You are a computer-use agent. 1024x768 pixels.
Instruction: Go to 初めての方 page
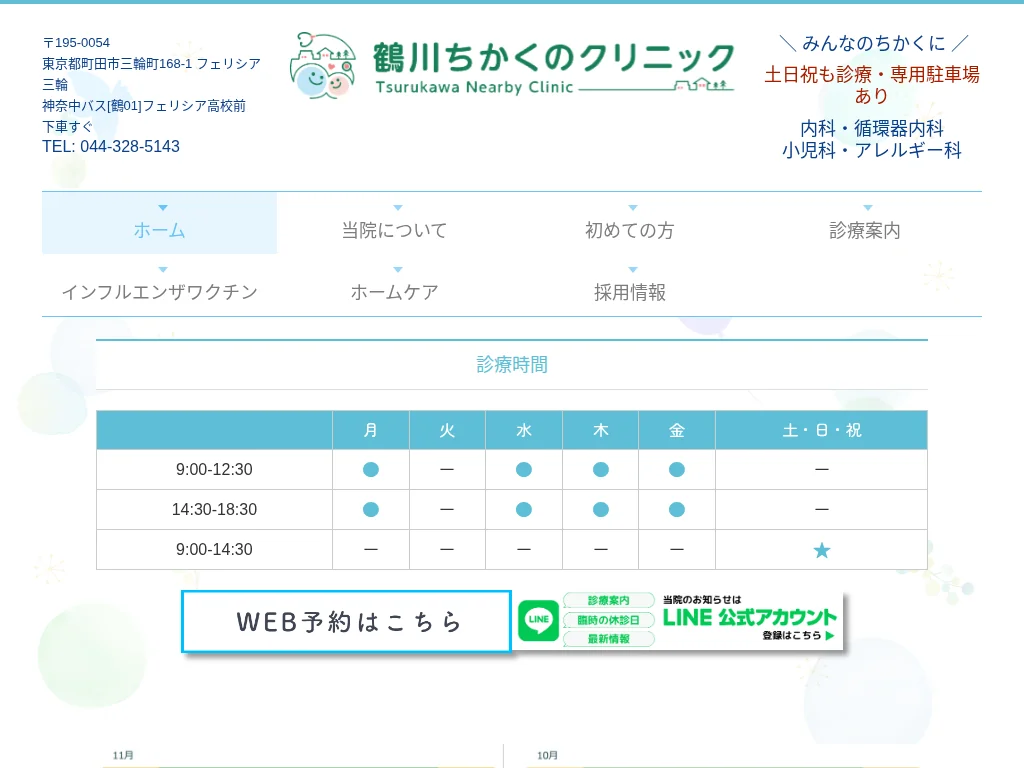(x=630, y=223)
